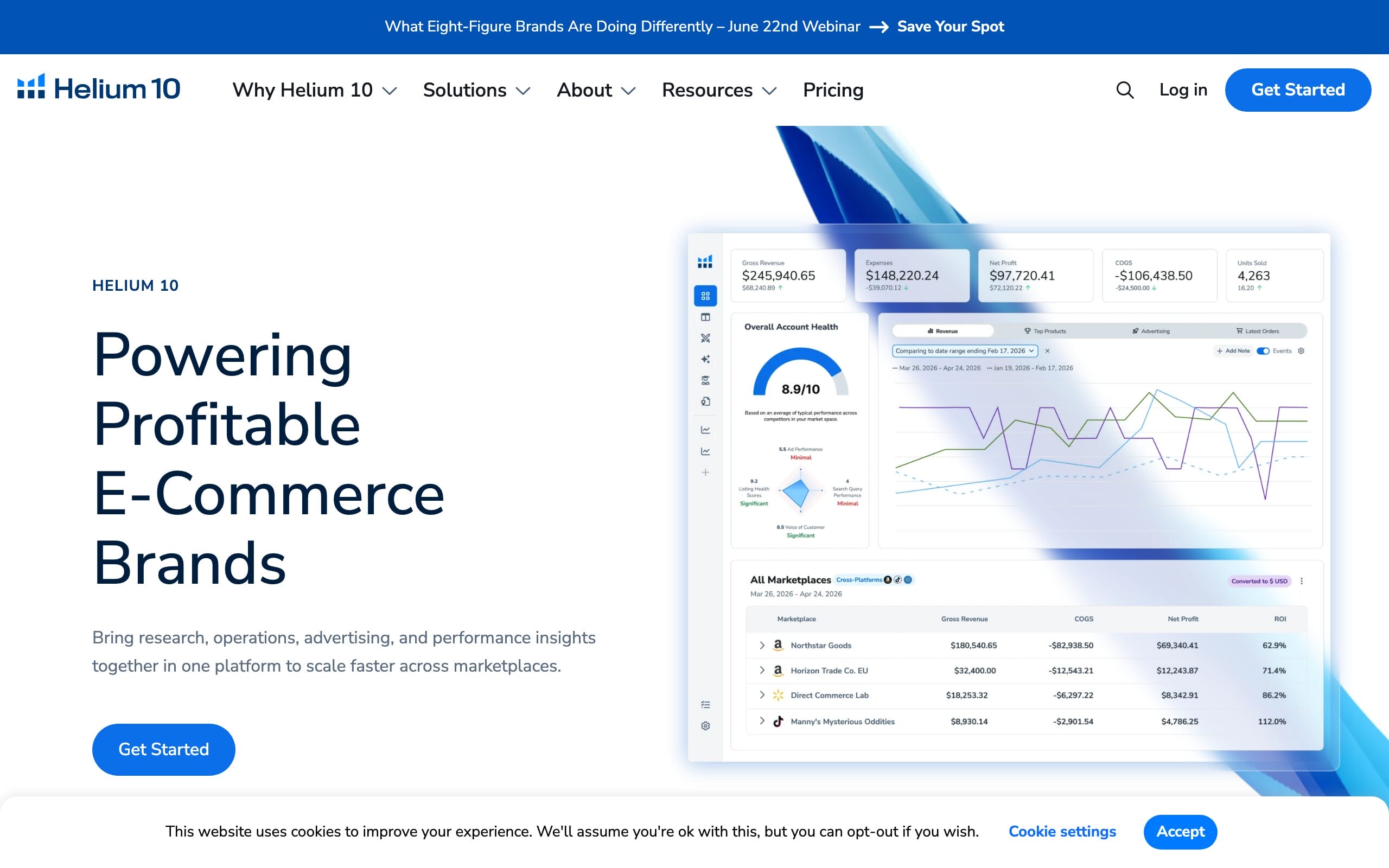
Task: Click the Expenses summary card
Action: [x=912, y=276]
